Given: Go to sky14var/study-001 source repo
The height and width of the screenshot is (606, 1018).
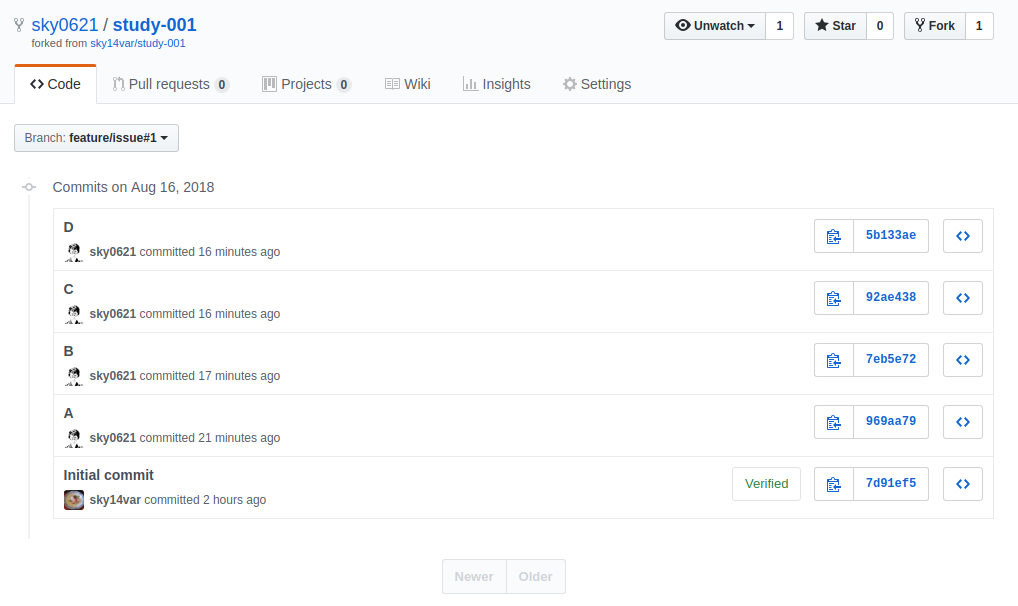Looking at the screenshot, I should pos(138,44).
